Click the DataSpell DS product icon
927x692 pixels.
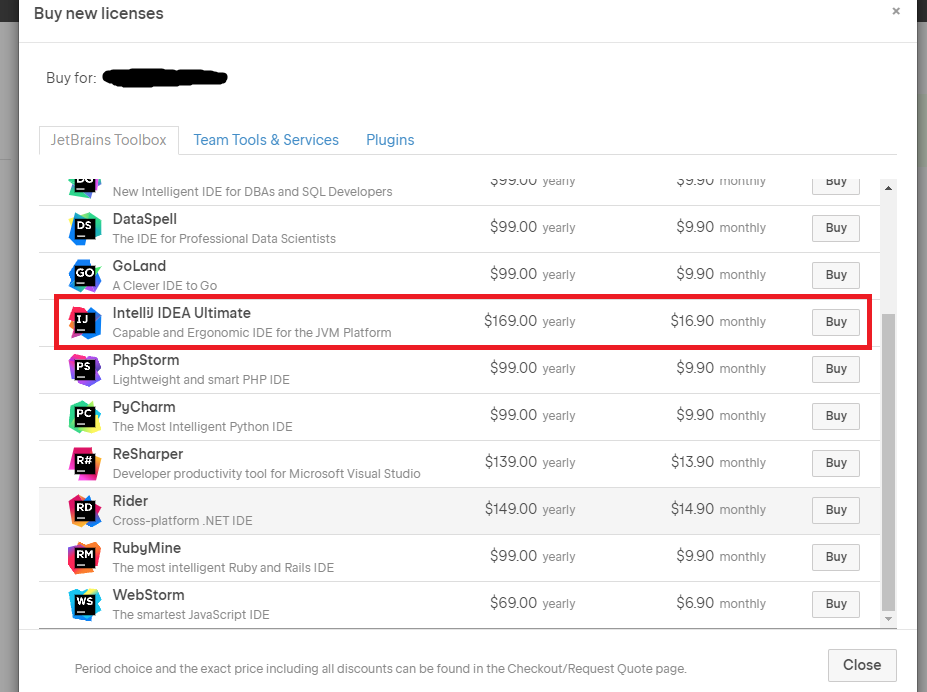tap(85, 228)
